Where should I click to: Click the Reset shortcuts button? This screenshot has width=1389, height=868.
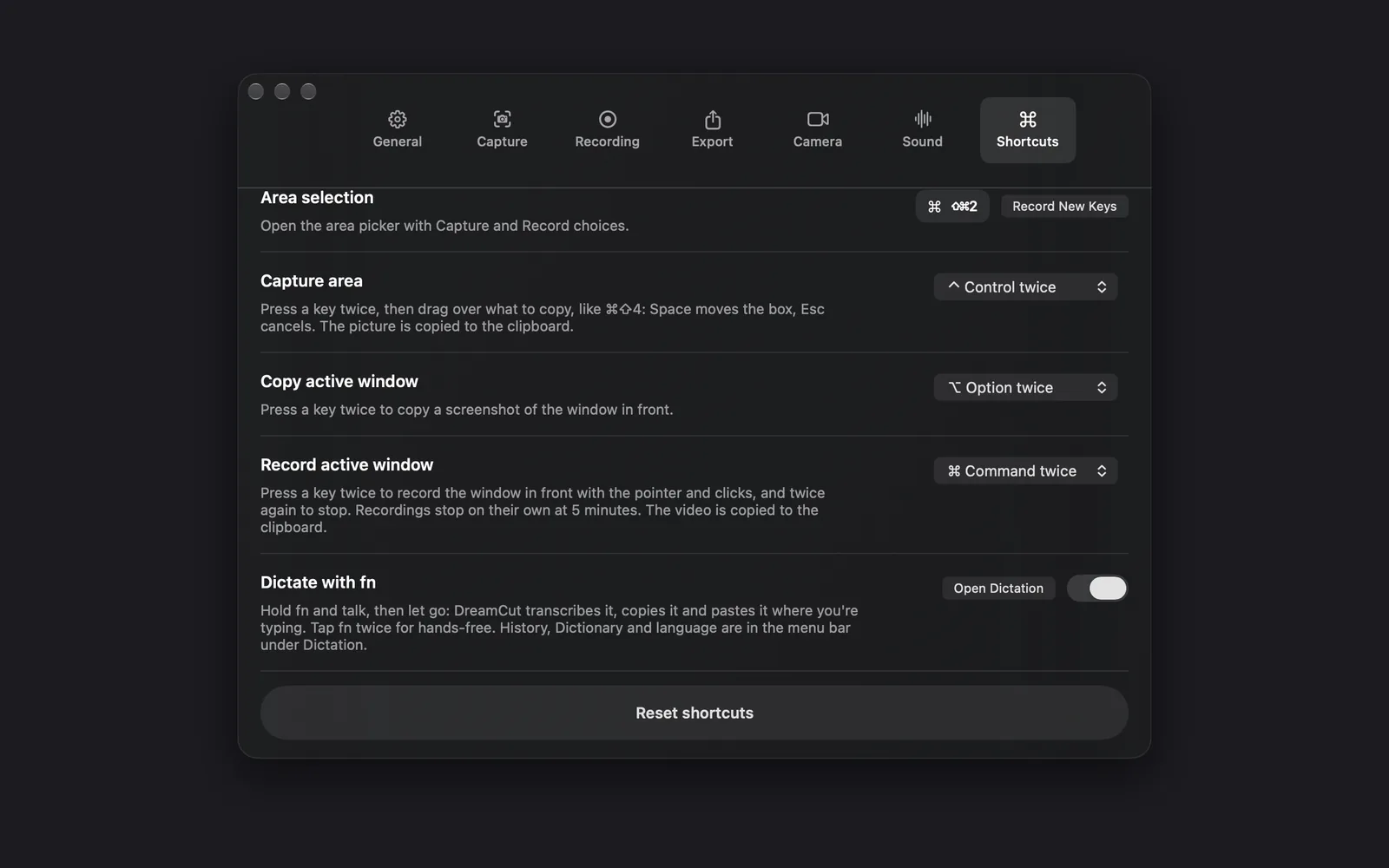(x=694, y=713)
